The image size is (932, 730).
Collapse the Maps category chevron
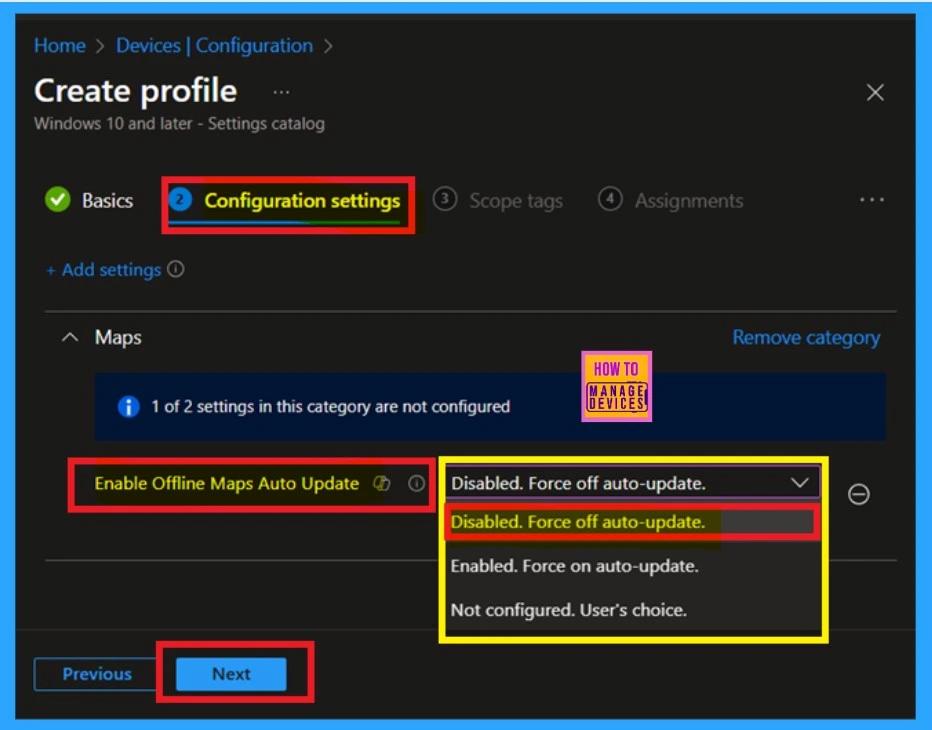click(70, 338)
